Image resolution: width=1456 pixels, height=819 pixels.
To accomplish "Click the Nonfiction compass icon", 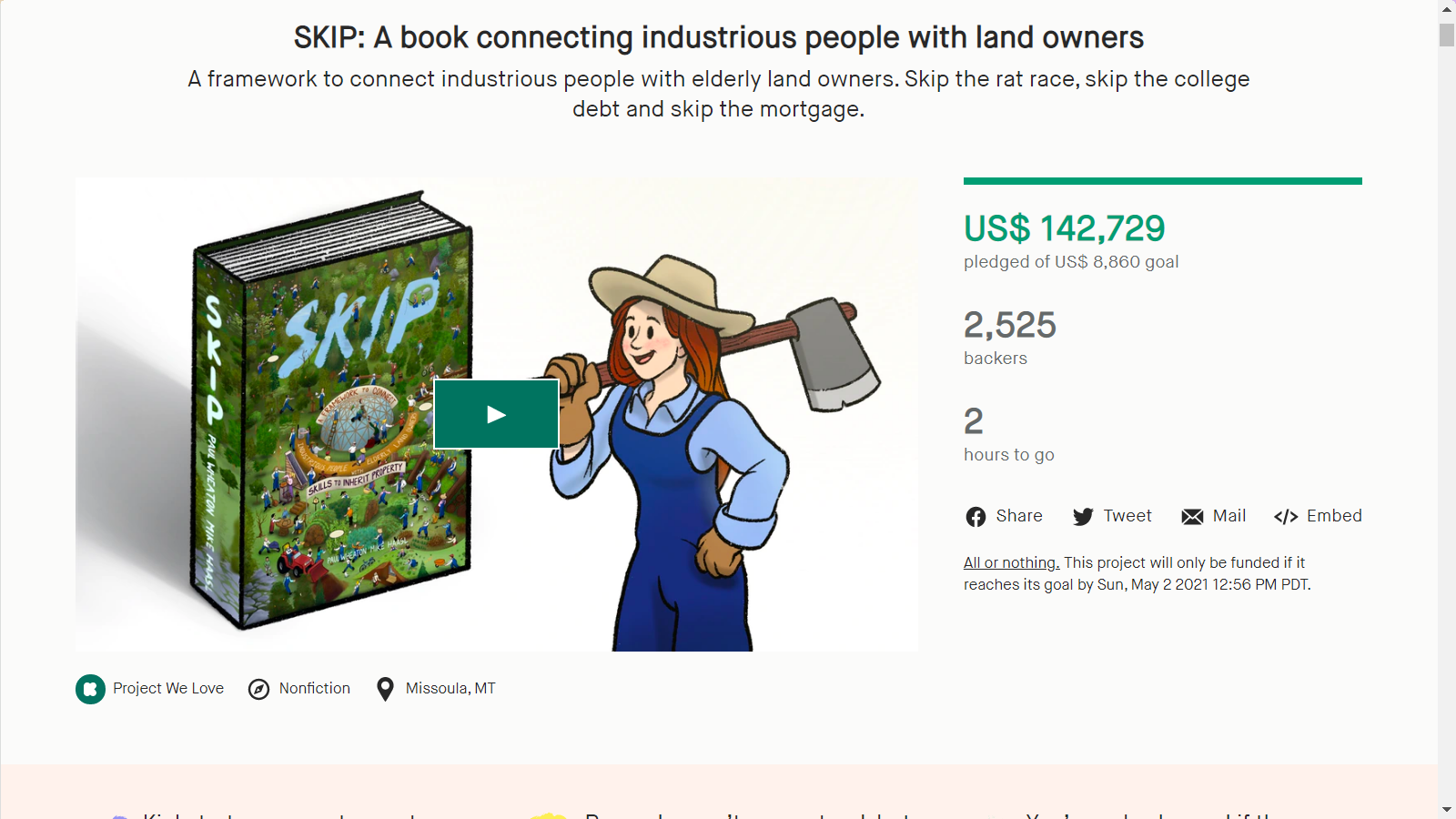I will click(x=259, y=689).
